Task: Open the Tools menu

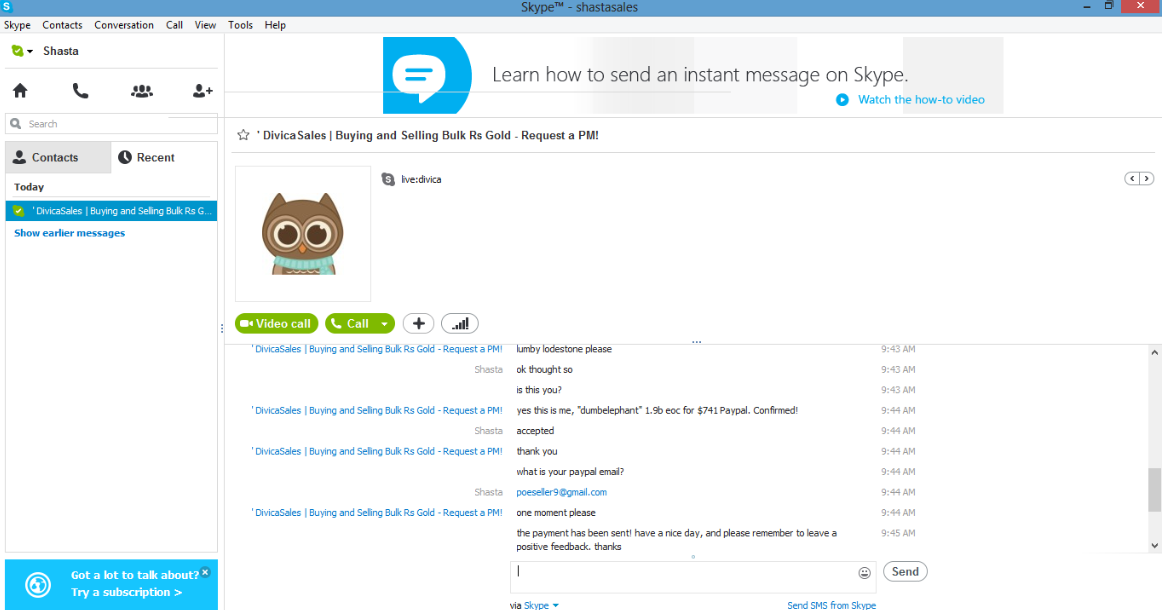Action: point(240,24)
